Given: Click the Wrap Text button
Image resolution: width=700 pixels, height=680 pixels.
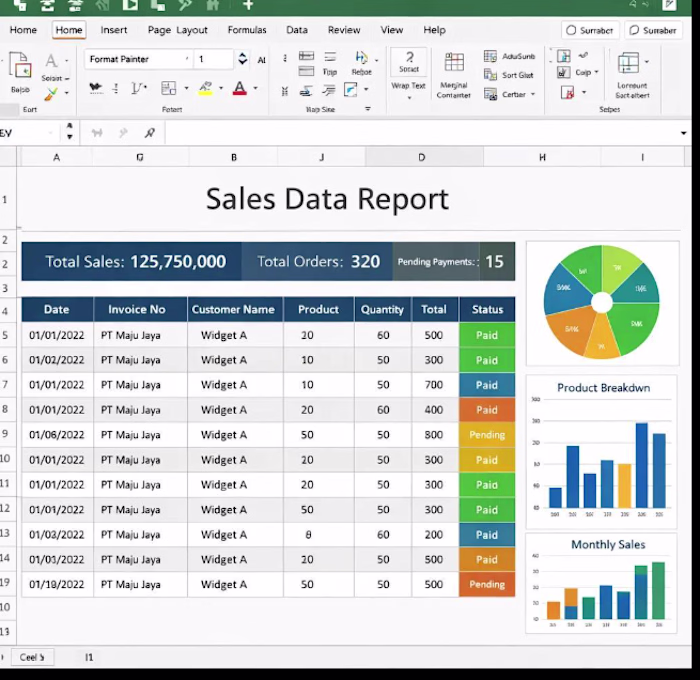Looking at the screenshot, I should pyautogui.click(x=408, y=86).
